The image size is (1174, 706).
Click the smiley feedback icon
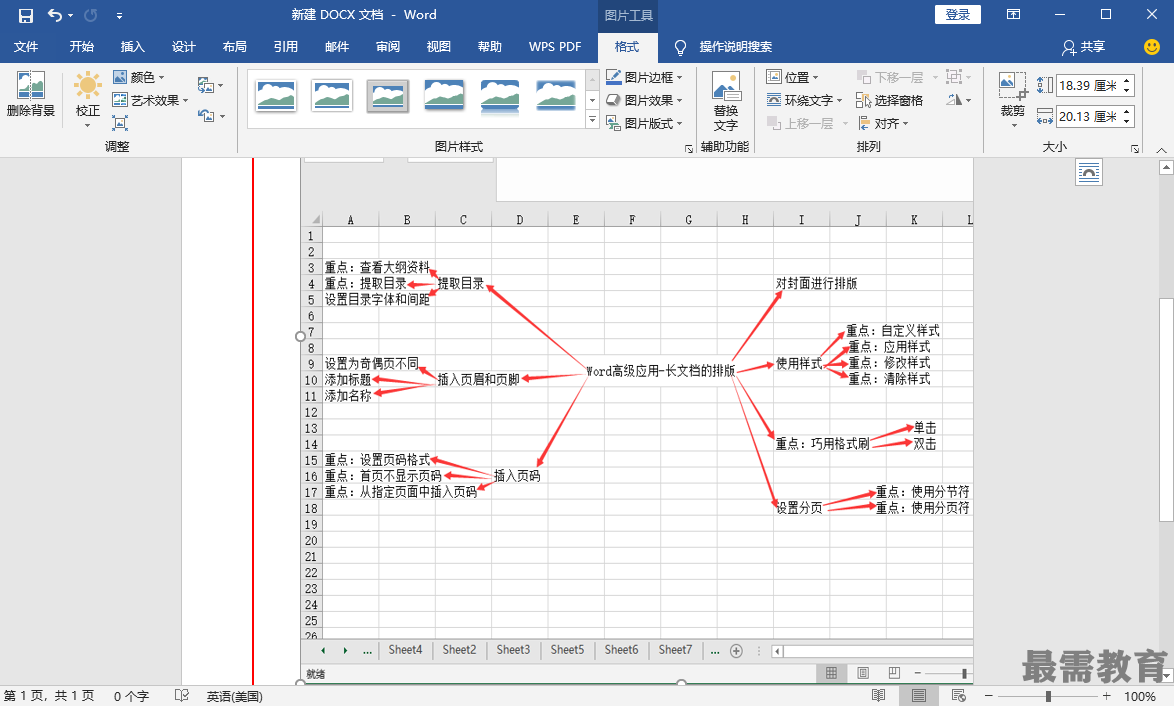1152,46
